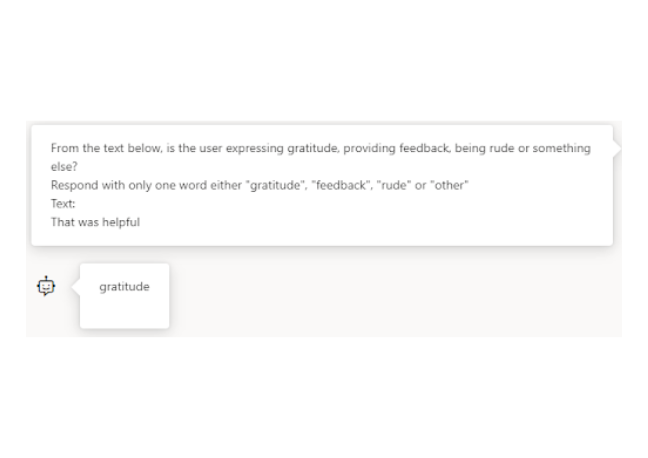The image size is (648, 458).
Task: Click the "Text:" label in the prompt
Action: 63,204
